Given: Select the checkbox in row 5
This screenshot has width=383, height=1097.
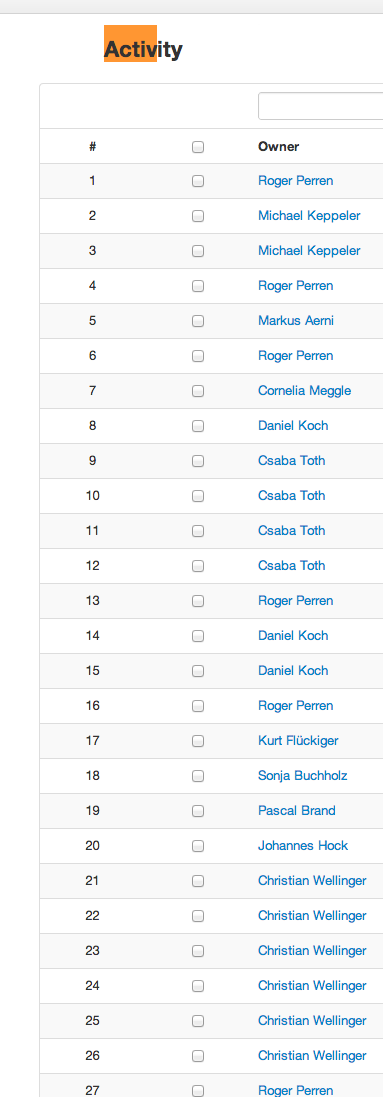Looking at the screenshot, I should pyautogui.click(x=197, y=321).
